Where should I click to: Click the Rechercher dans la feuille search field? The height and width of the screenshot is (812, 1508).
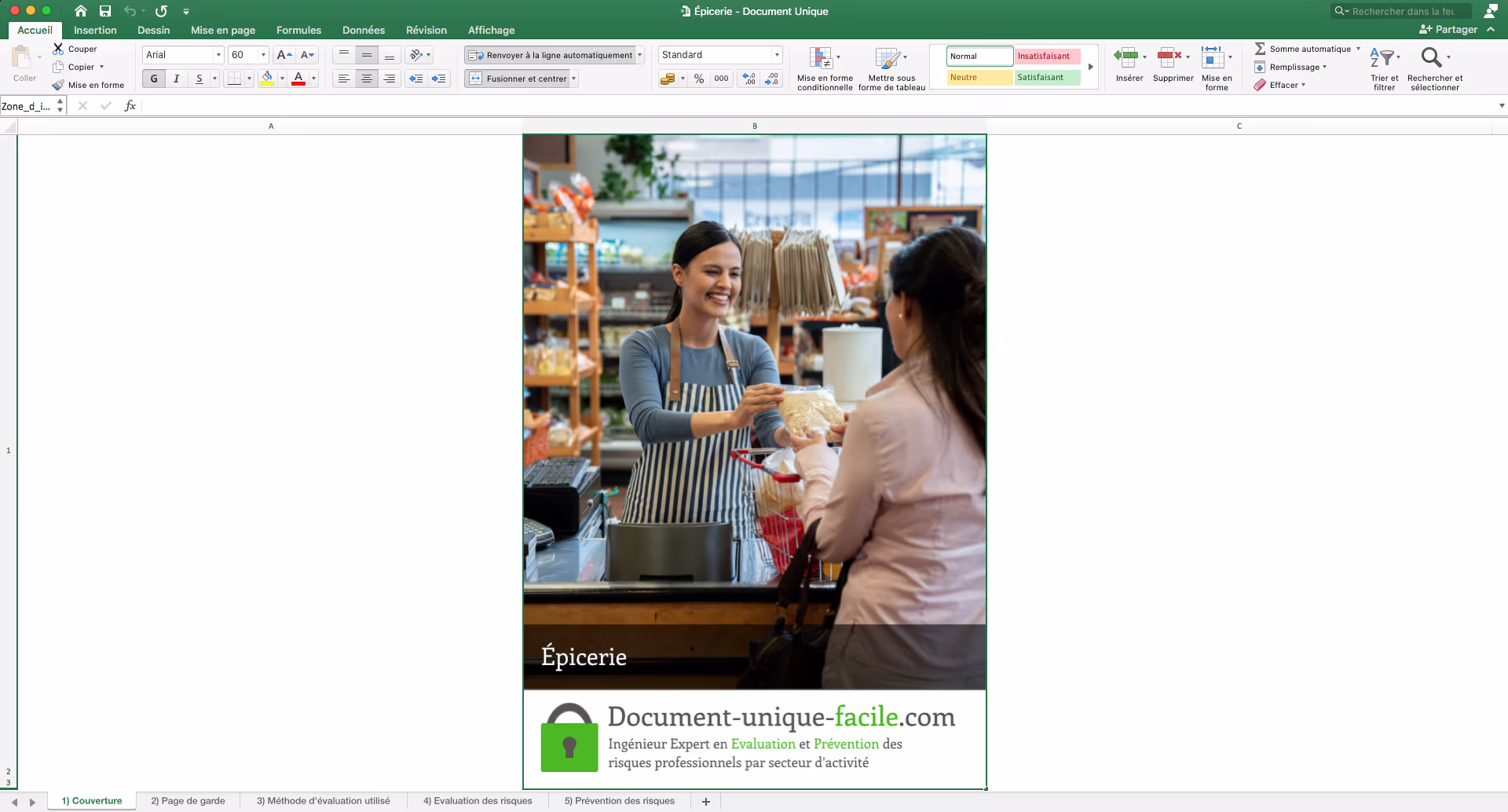(1401, 11)
